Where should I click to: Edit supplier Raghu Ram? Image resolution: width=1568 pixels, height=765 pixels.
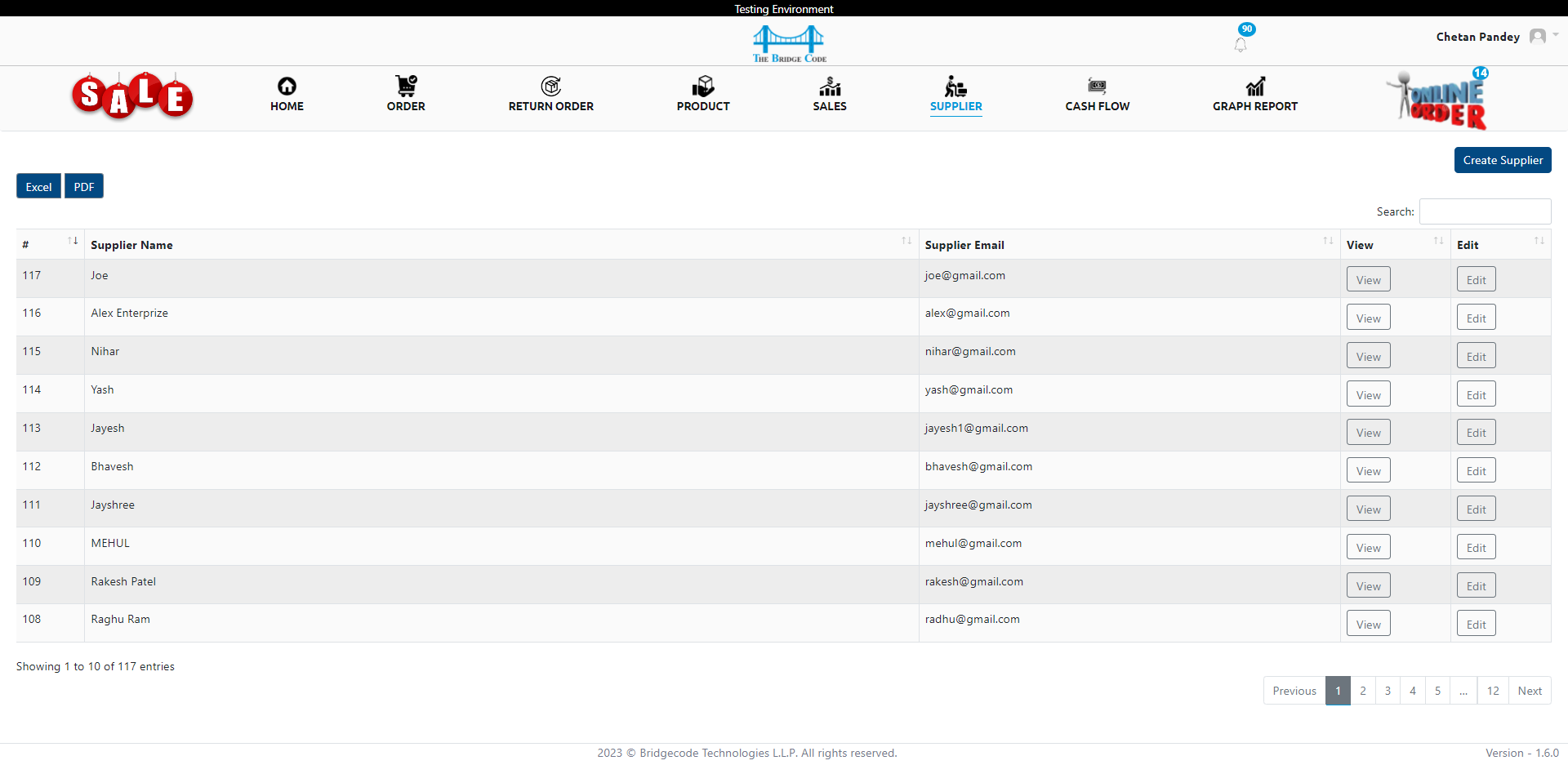click(1477, 624)
